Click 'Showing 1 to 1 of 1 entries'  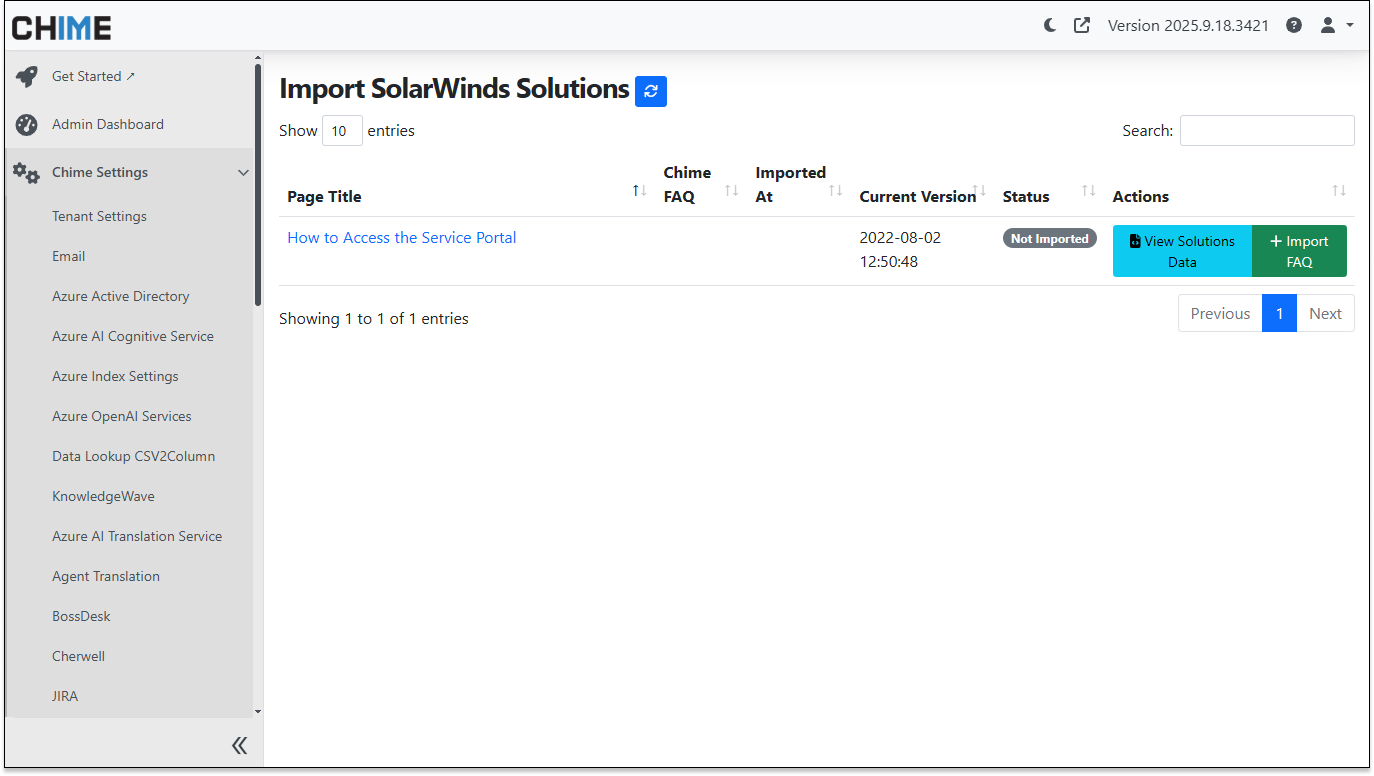point(374,319)
